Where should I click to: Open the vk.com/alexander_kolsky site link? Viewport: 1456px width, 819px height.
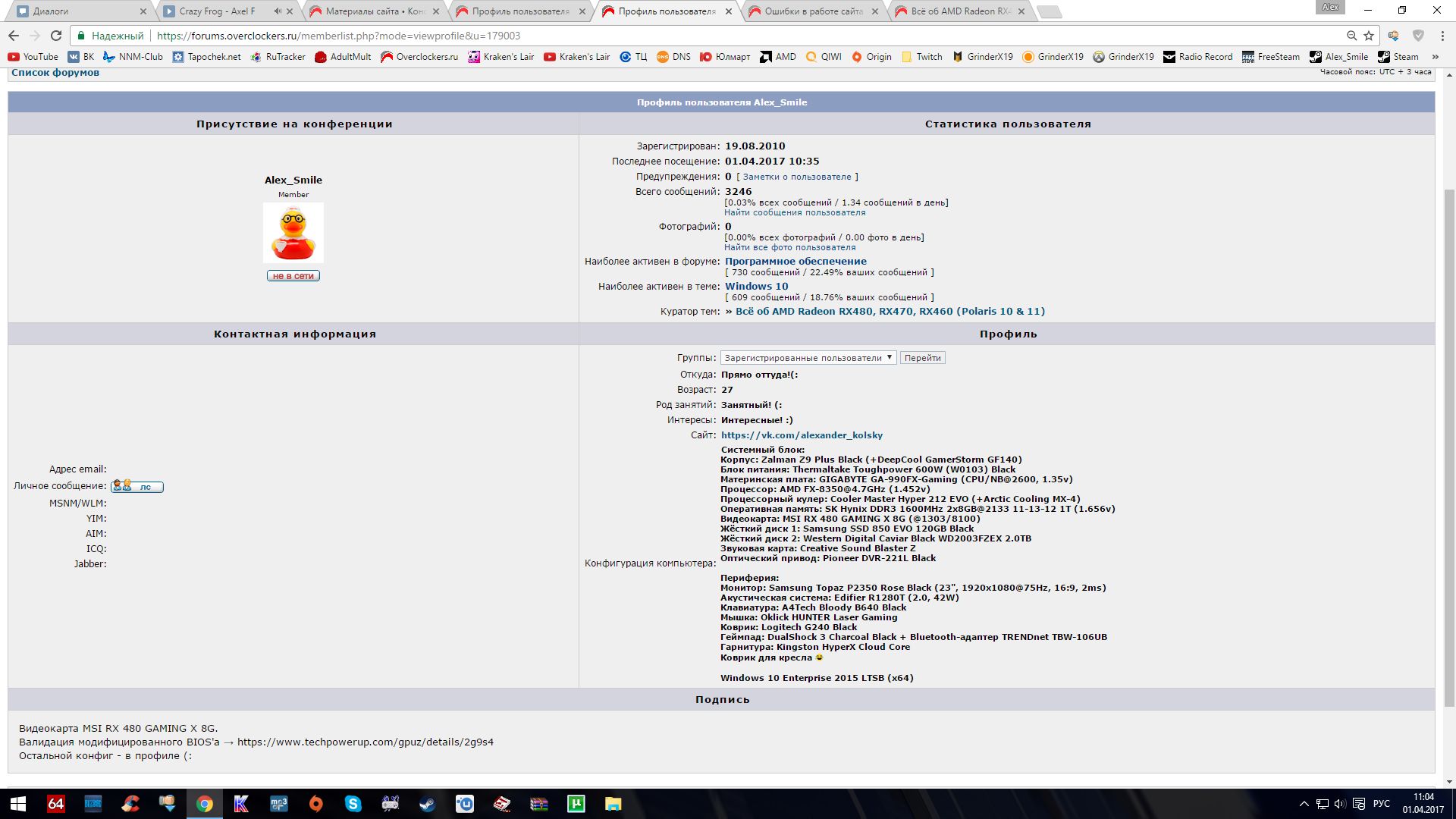tap(802, 435)
